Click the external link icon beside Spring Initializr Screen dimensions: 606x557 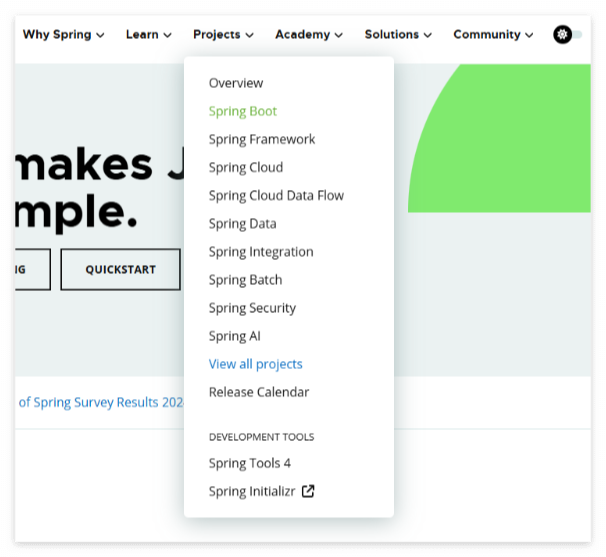coord(308,491)
